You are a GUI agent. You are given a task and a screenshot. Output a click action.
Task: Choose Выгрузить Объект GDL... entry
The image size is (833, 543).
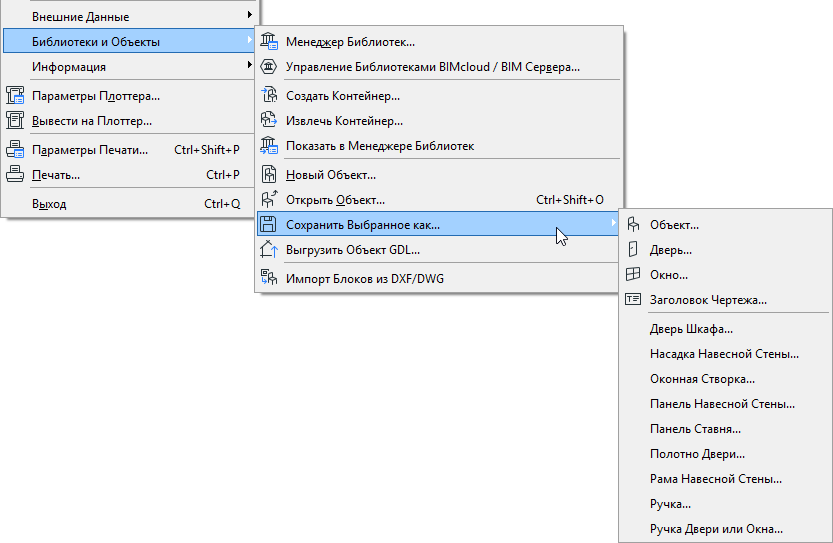click(x=438, y=249)
